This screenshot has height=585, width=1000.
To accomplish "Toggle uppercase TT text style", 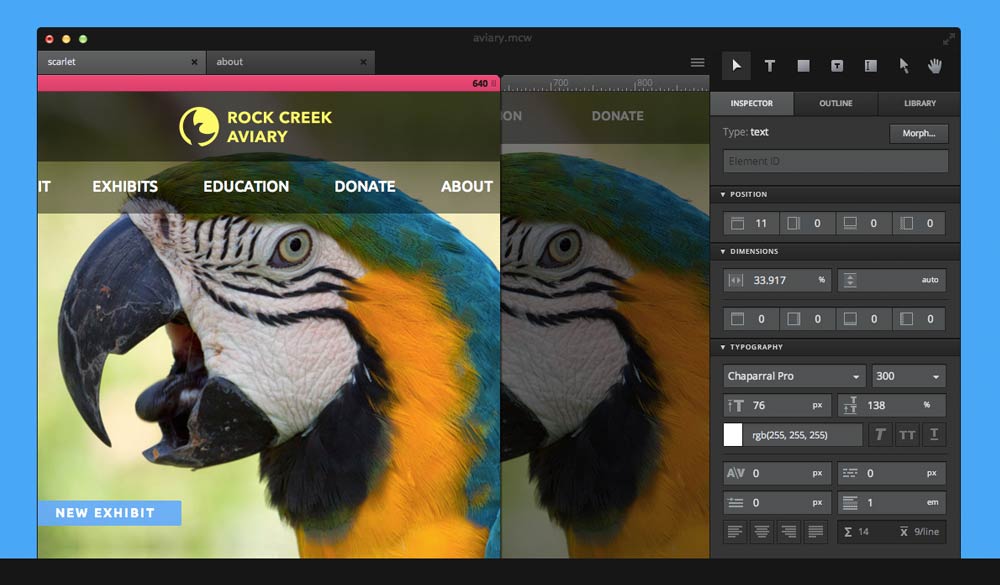I will [x=907, y=435].
